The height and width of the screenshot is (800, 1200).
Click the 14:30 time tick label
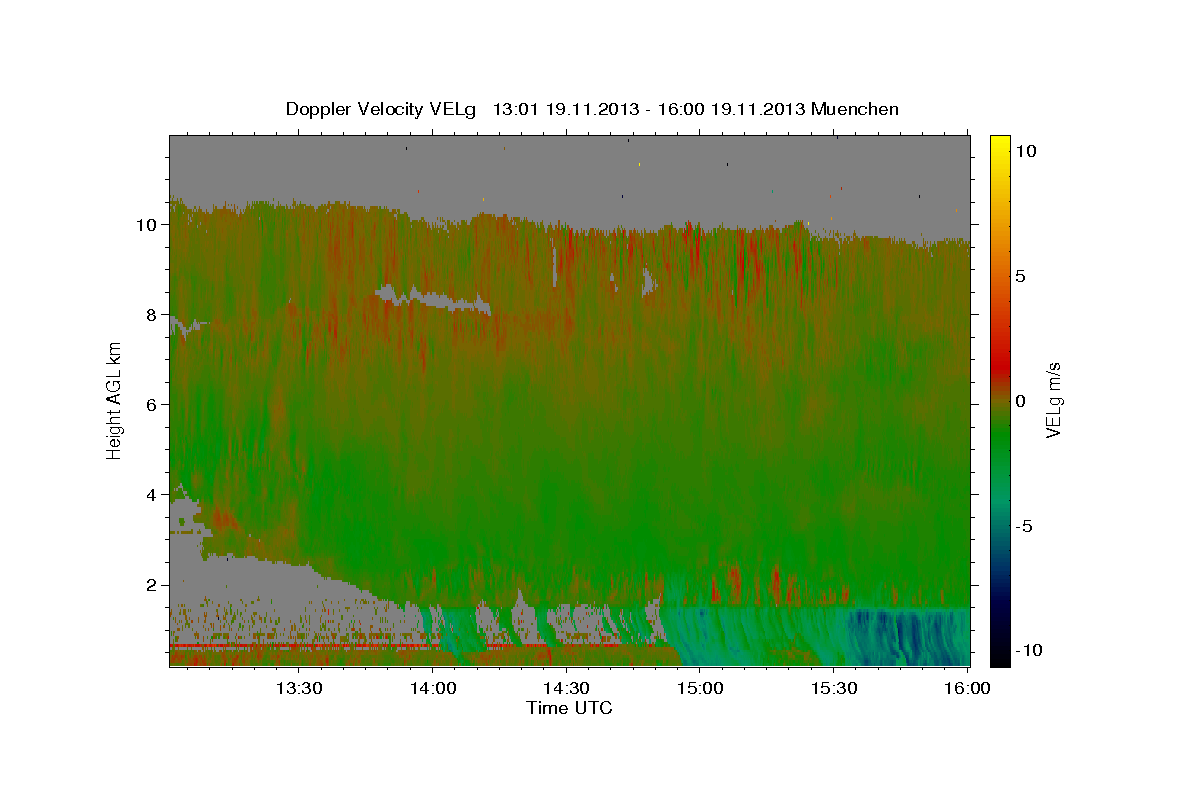click(x=566, y=688)
